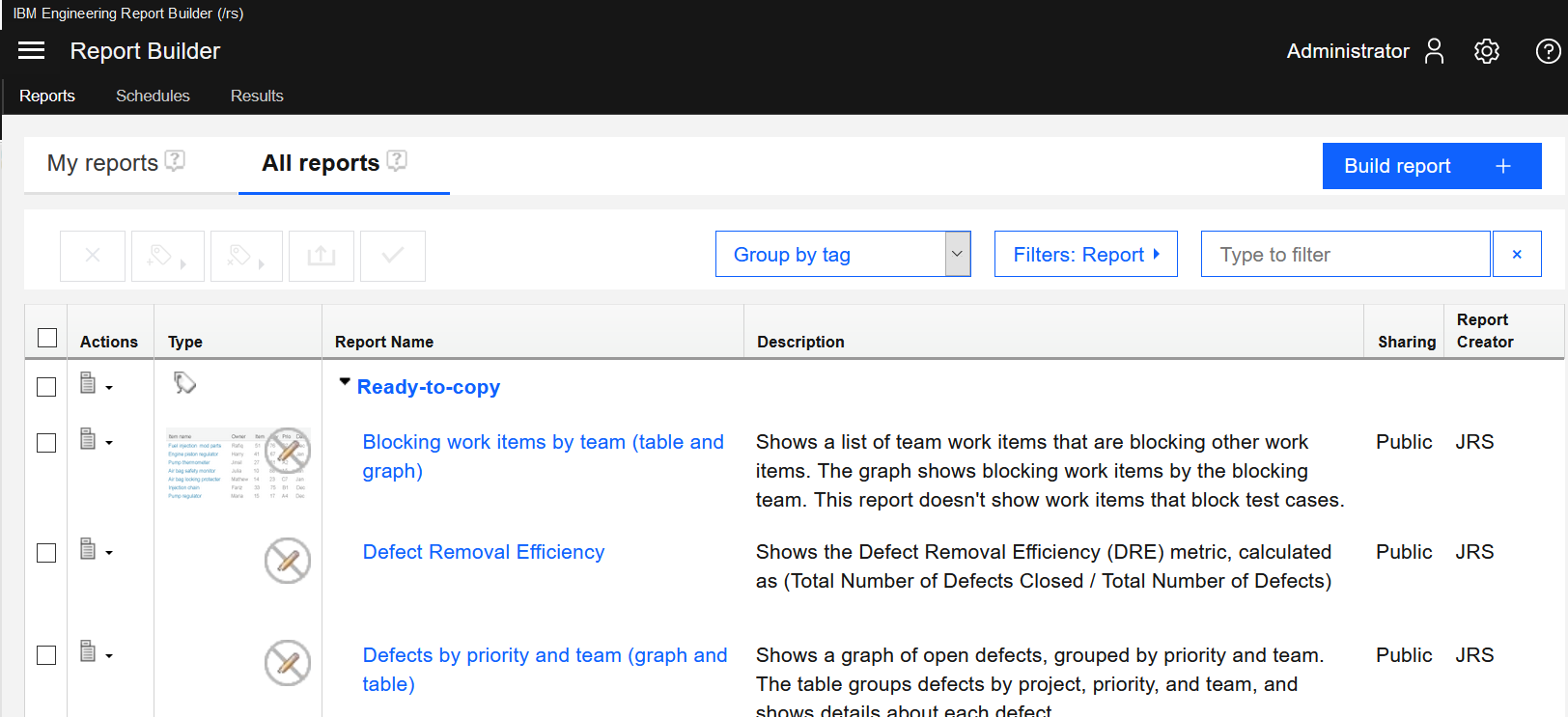The width and height of the screenshot is (1568, 717).
Task: Click actions document icon for Ready-to-copy row
Action: [x=88, y=383]
